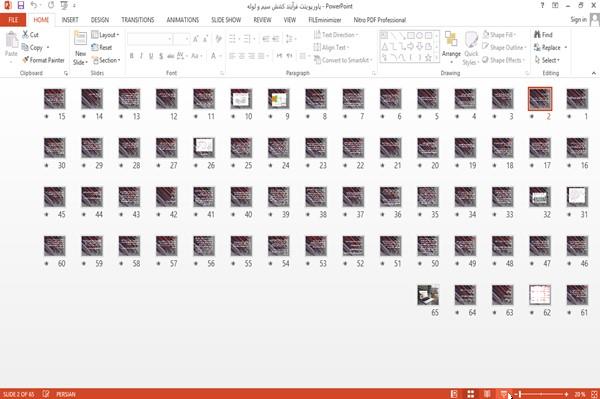Click the zoom in plus button
This screenshot has width=600, height=399.
click(x=566, y=394)
